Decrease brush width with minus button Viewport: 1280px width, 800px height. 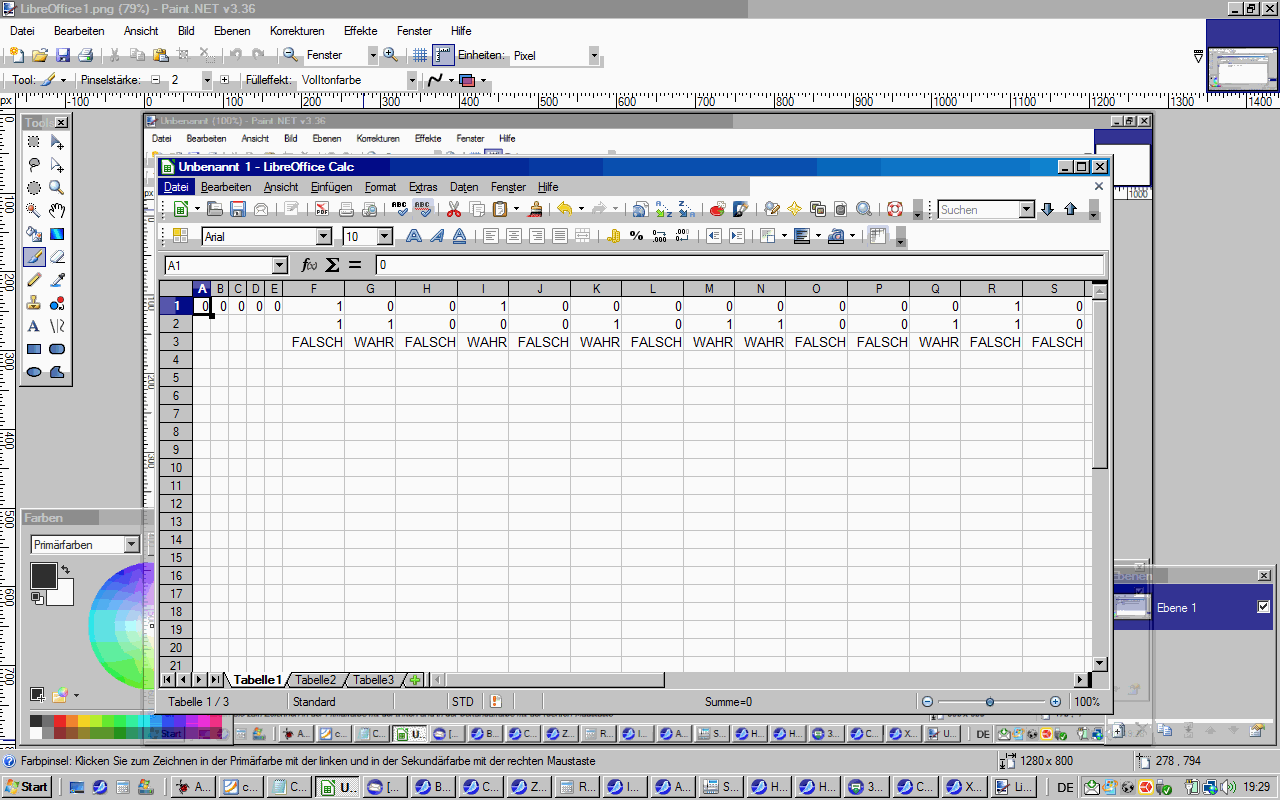click(156, 79)
